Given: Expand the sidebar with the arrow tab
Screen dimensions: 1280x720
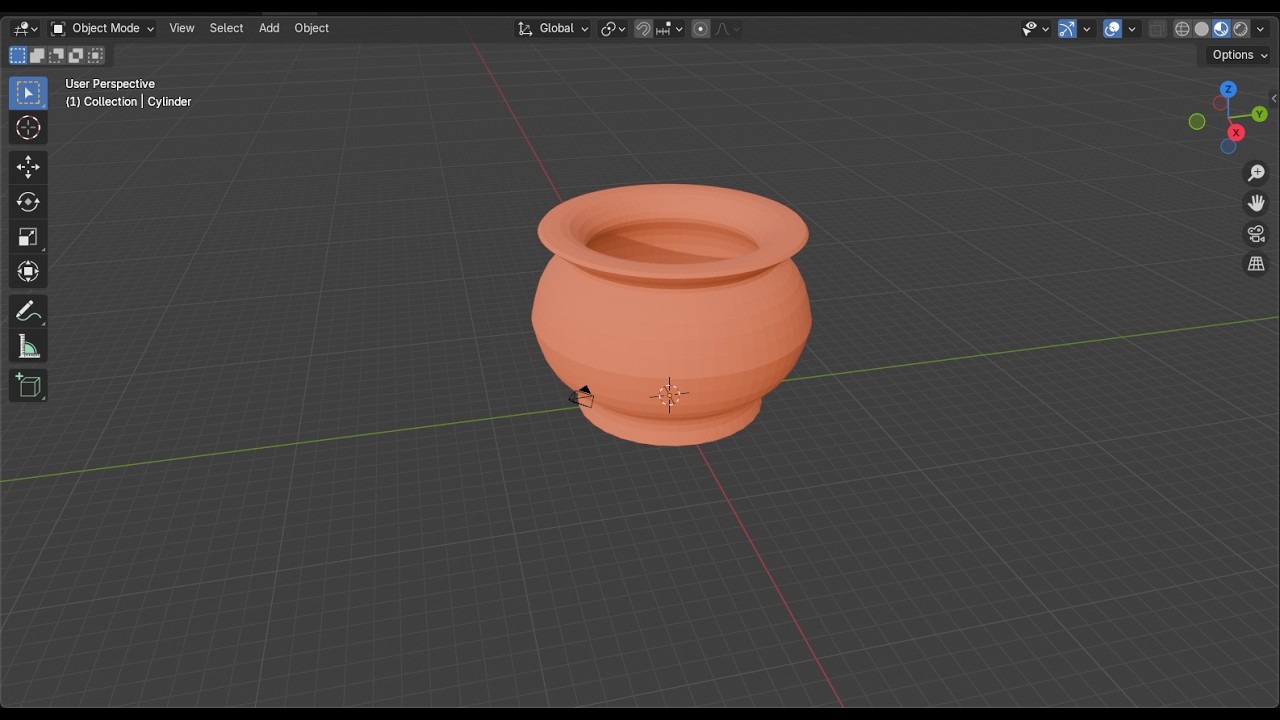Looking at the screenshot, I should tap(1274, 98).
